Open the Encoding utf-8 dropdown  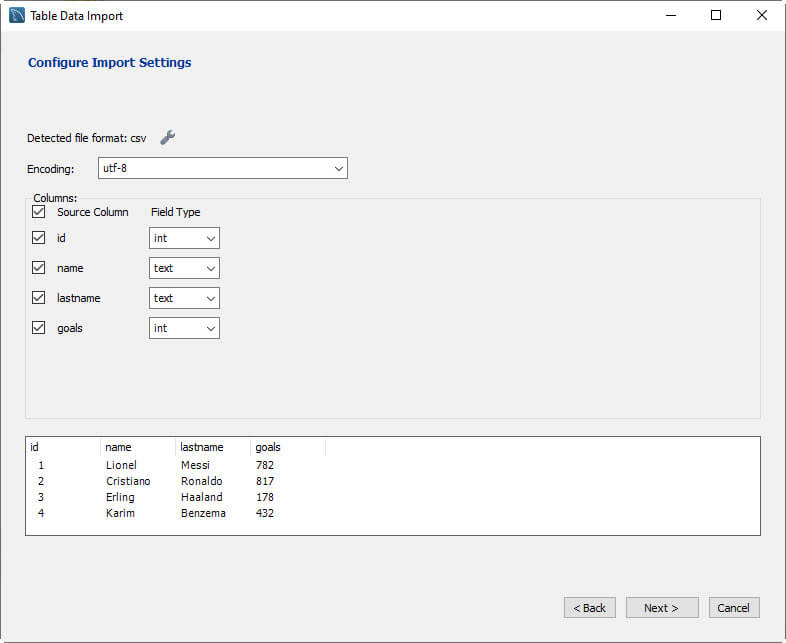[x=222, y=168]
